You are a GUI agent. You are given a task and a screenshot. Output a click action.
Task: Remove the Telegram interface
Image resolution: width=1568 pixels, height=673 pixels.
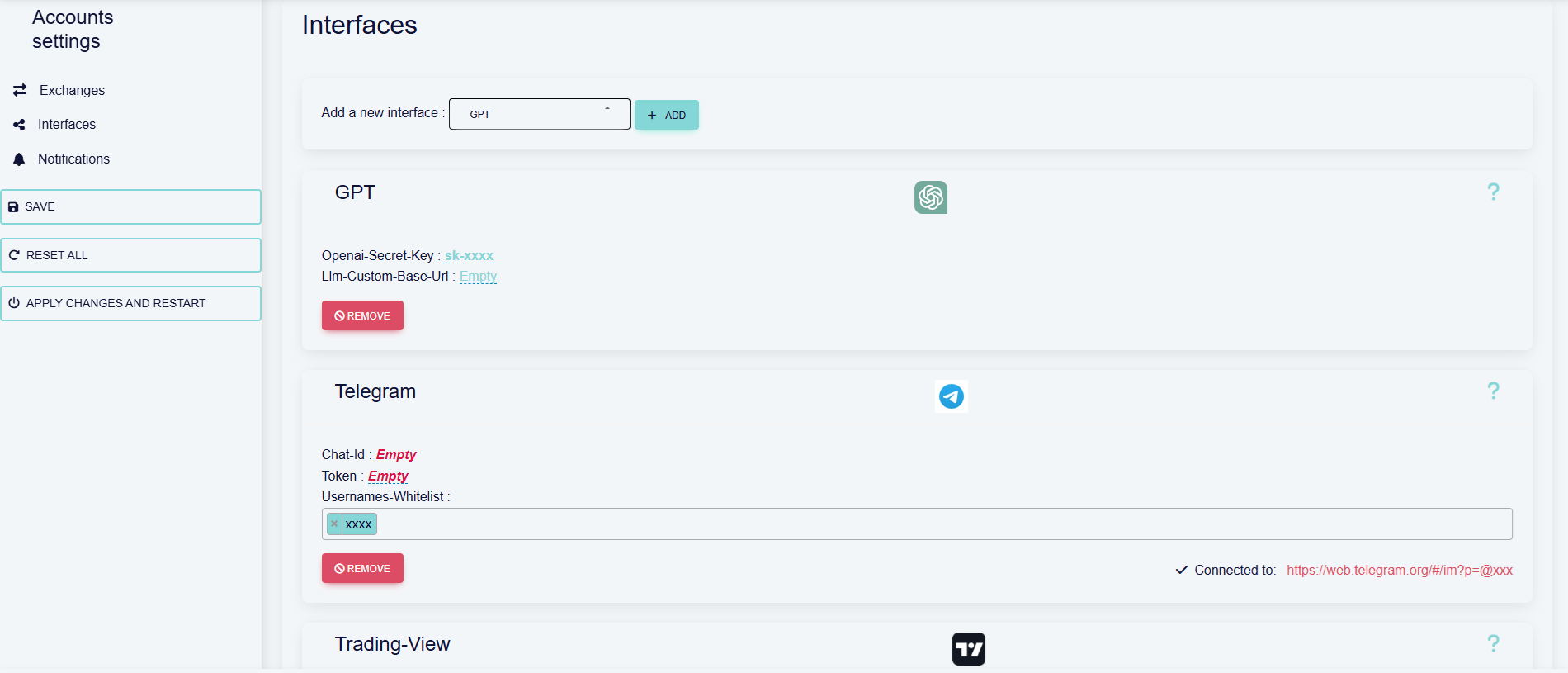point(362,568)
